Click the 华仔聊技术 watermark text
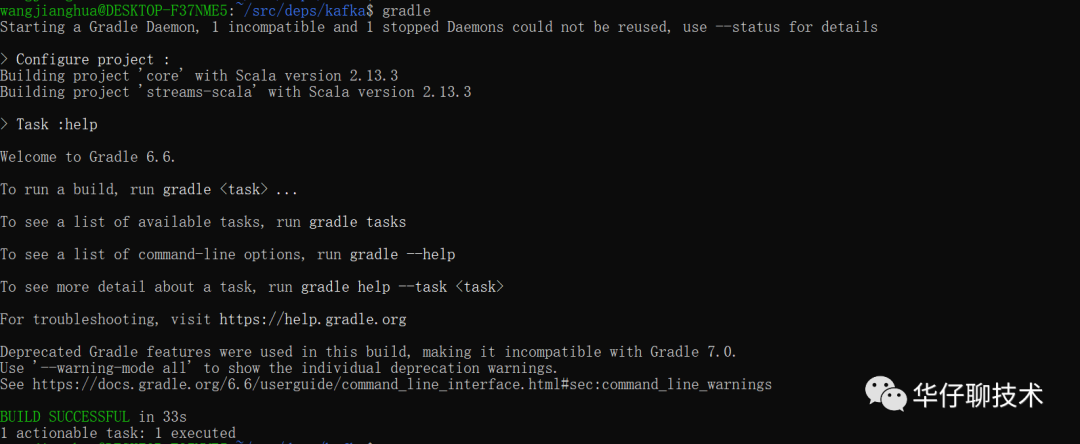 click(977, 395)
